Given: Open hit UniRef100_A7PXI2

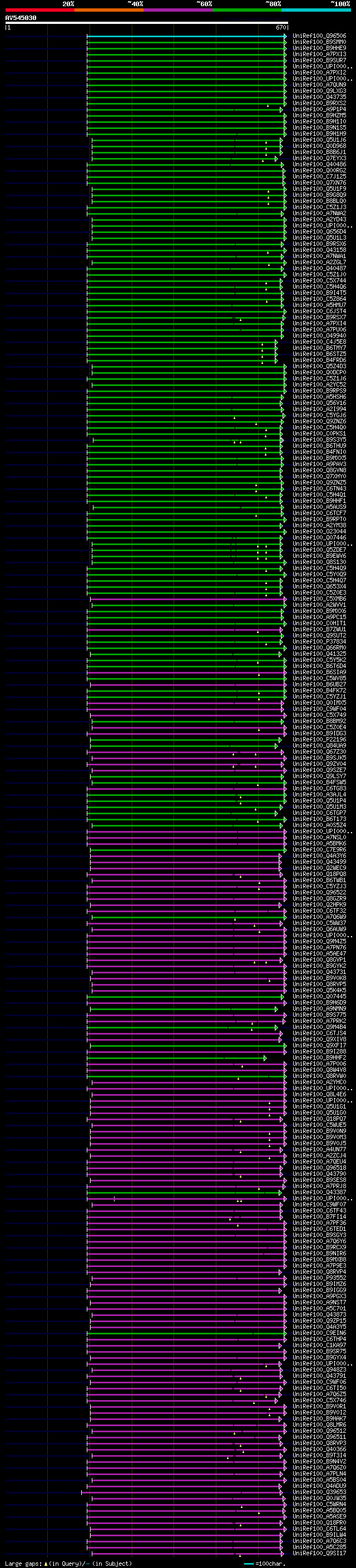Looking at the screenshot, I should click(x=319, y=72).
